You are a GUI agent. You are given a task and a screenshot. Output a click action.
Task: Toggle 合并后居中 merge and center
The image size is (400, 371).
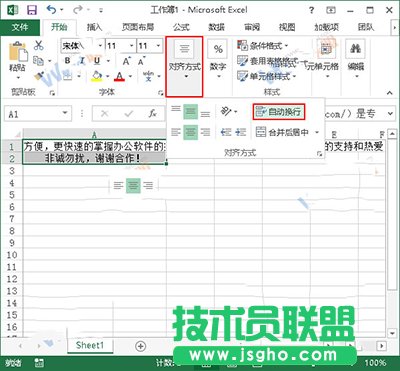click(282, 132)
